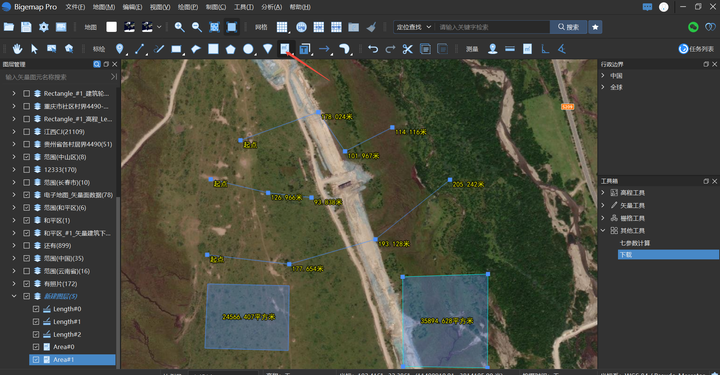Select the circle drawing tool

[x=248, y=49]
